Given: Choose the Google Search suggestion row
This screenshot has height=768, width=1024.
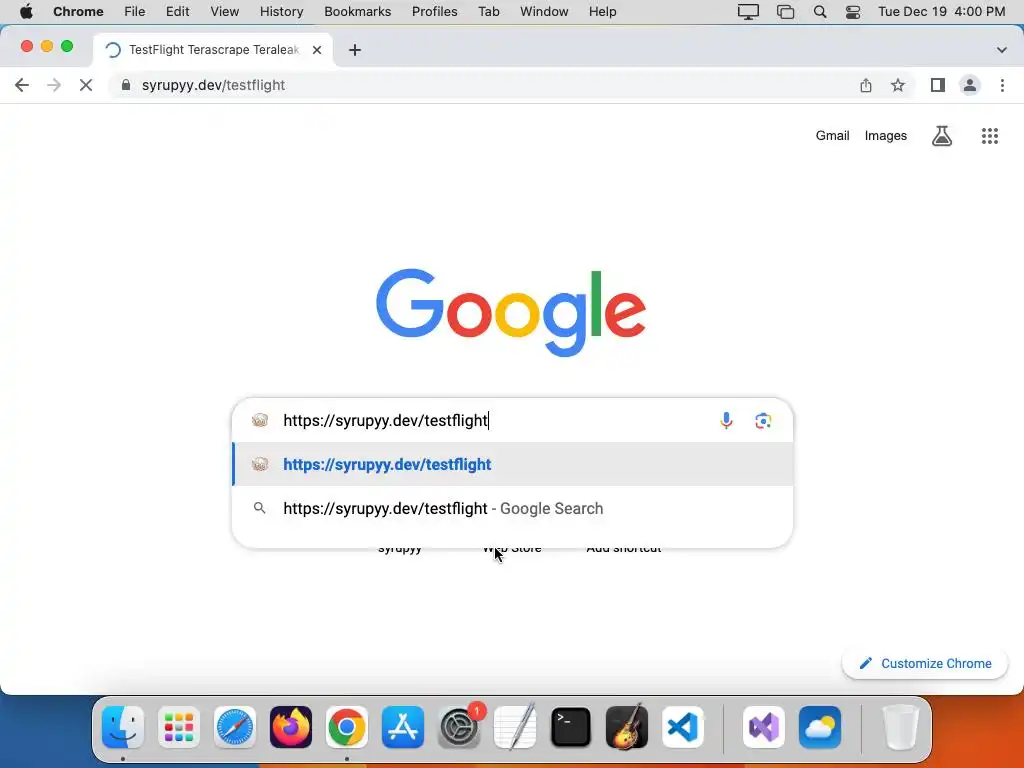Looking at the screenshot, I should [x=513, y=508].
